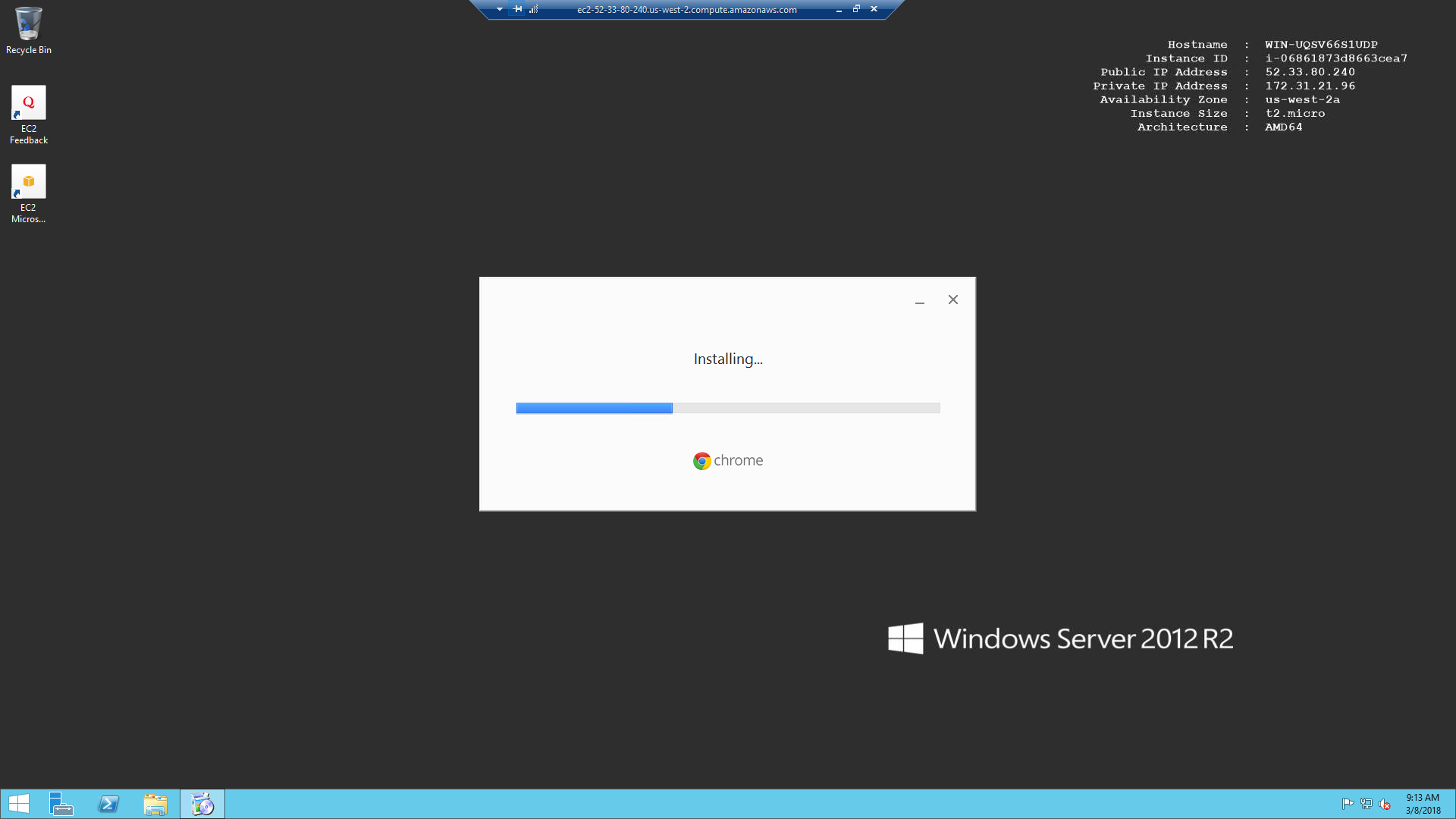Click the Chrome install progress bar
The image size is (1456, 819).
tap(728, 408)
